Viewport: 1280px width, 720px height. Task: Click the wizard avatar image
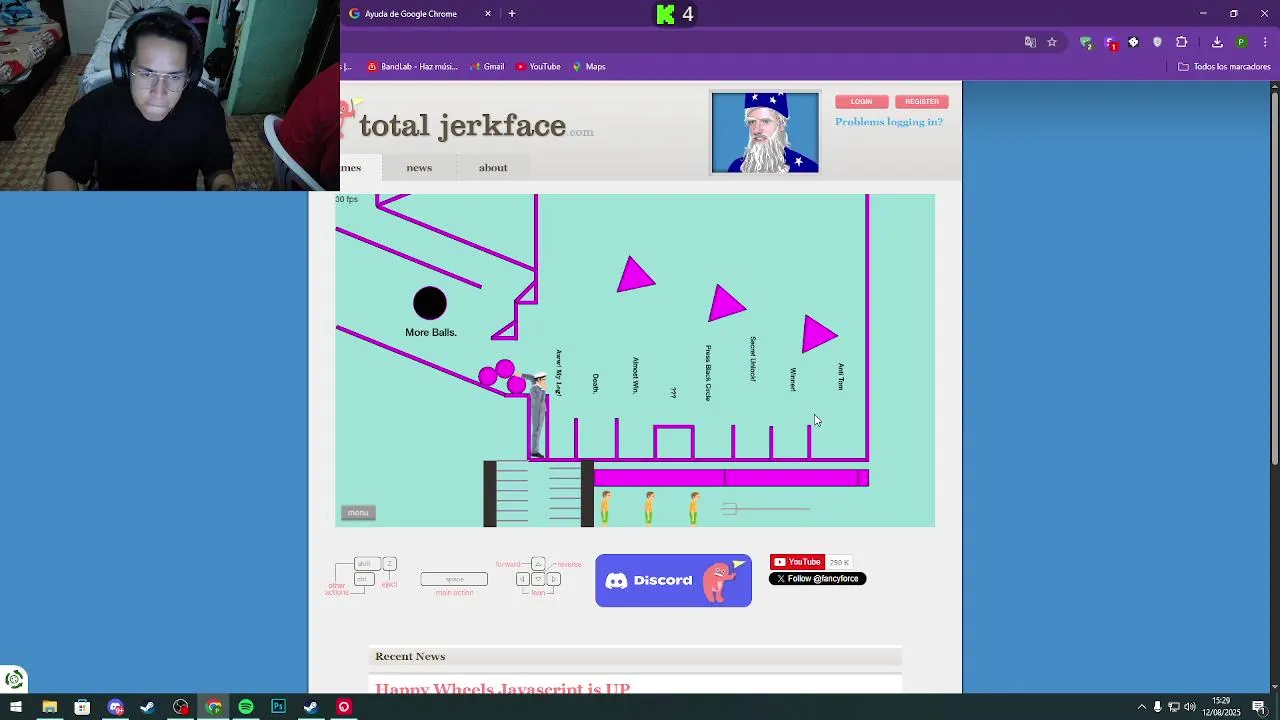pyautogui.click(x=765, y=132)
